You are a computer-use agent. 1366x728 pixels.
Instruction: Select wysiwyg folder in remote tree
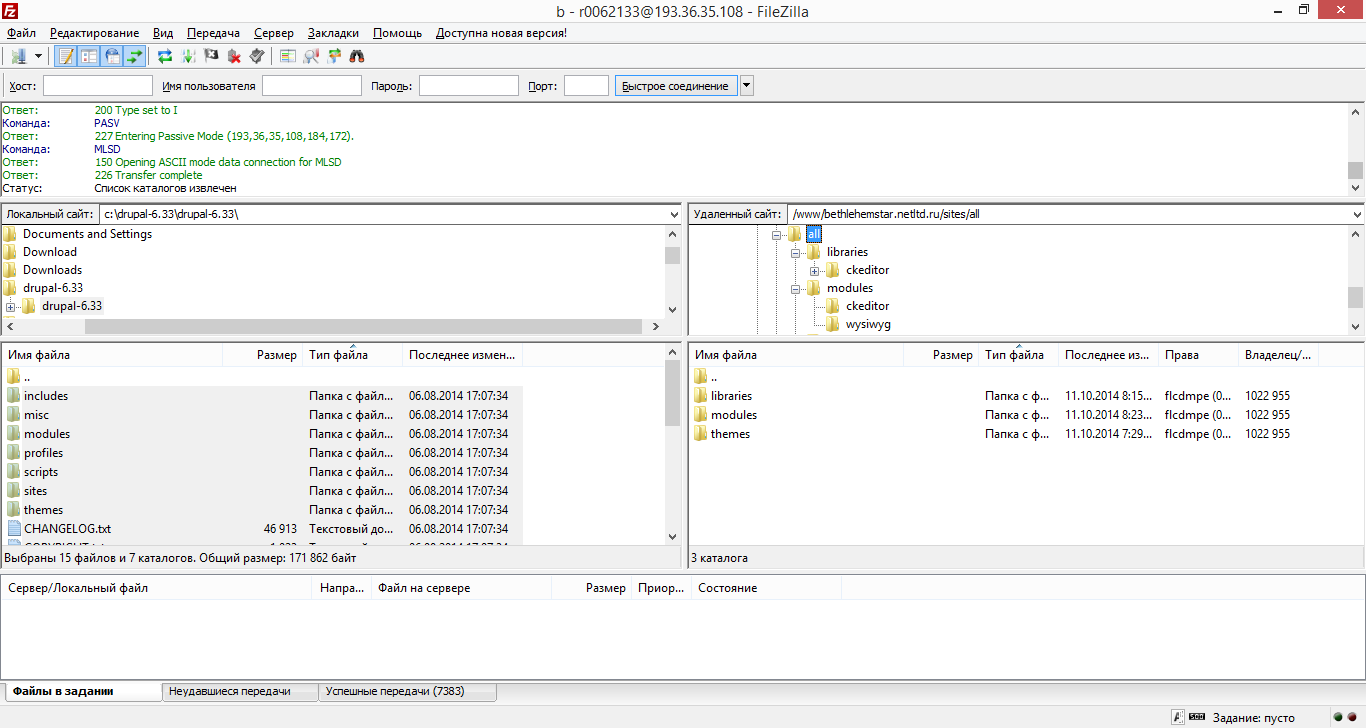[x=868, y=324]
